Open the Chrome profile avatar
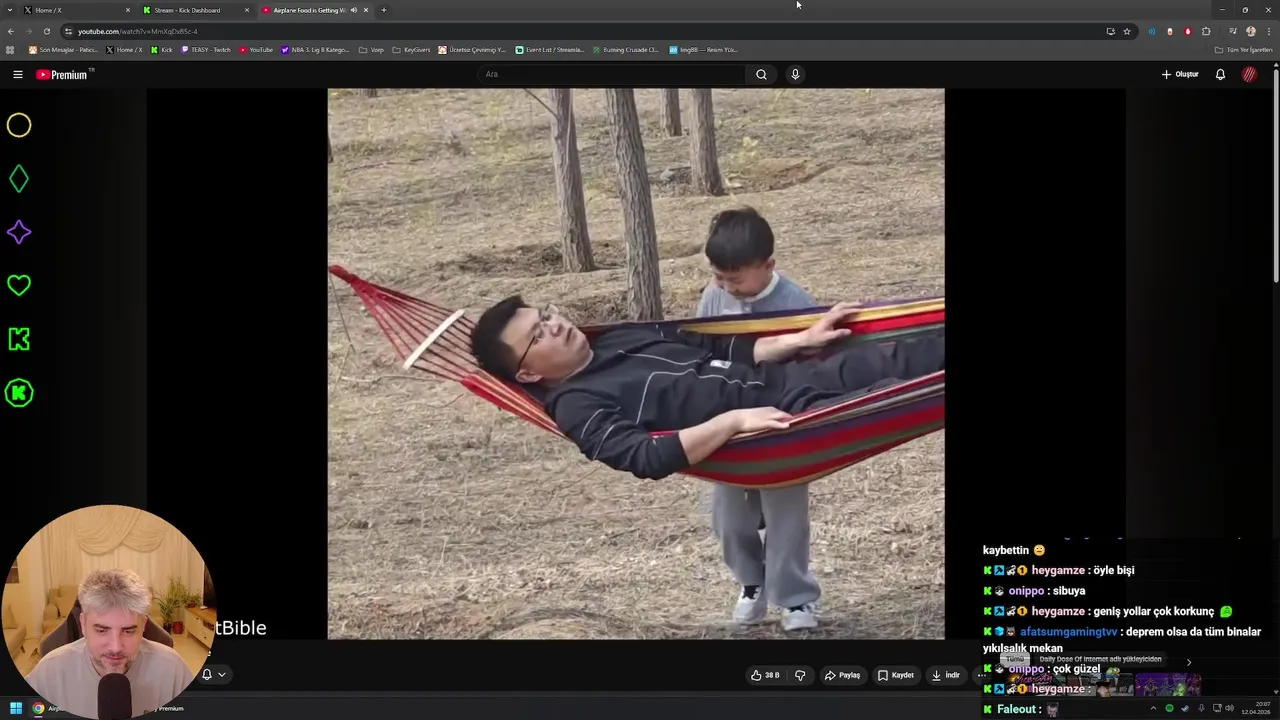The width and height of the screenshot is (1280, 720). point(1251,31)
